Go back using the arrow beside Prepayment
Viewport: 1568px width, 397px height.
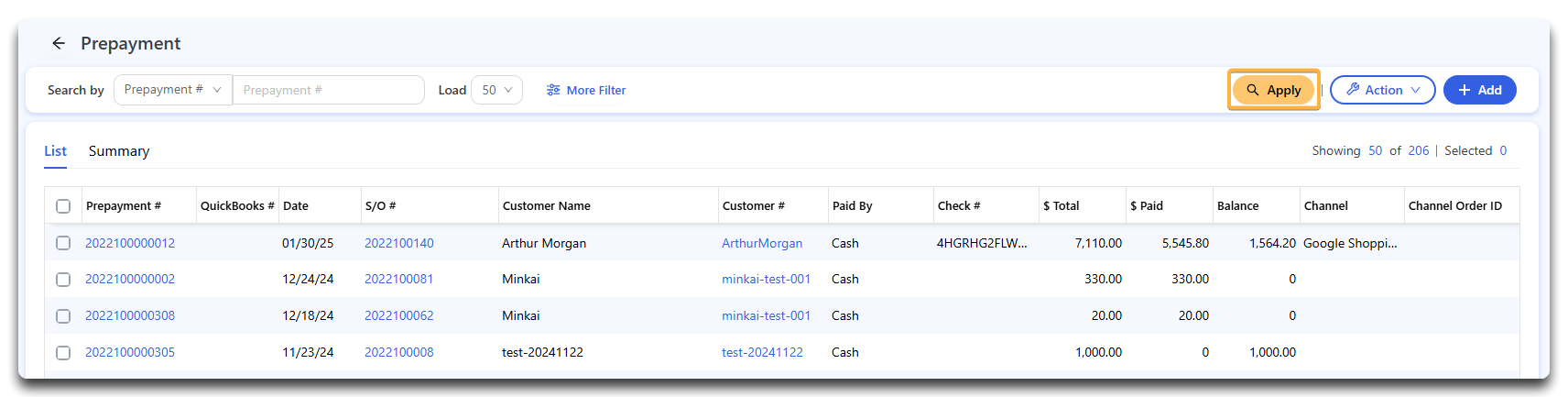(x=59, y=43)
